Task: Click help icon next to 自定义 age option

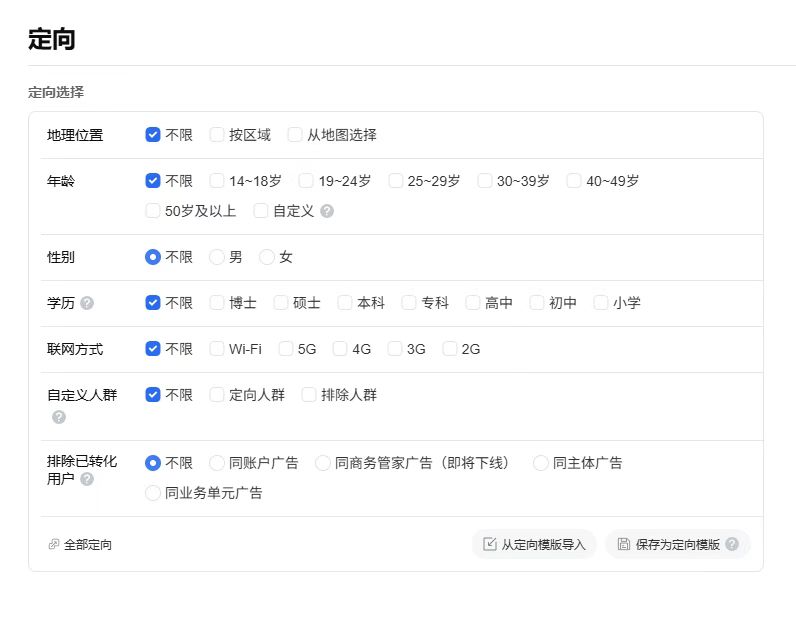Action: [327, 211]
